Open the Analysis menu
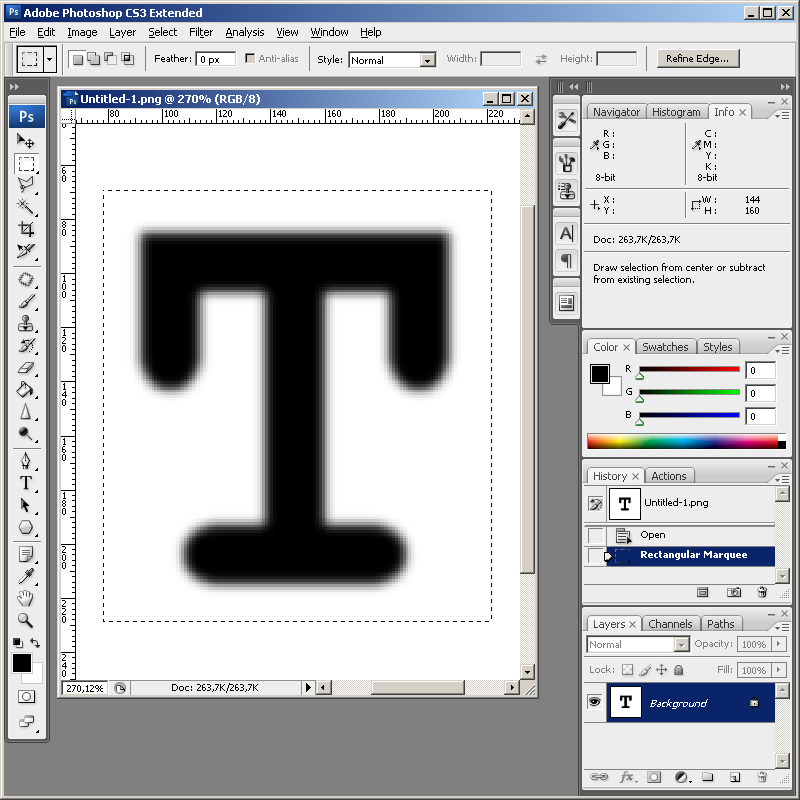This screenshot has width=800, height=800. [x=244, y=32]
